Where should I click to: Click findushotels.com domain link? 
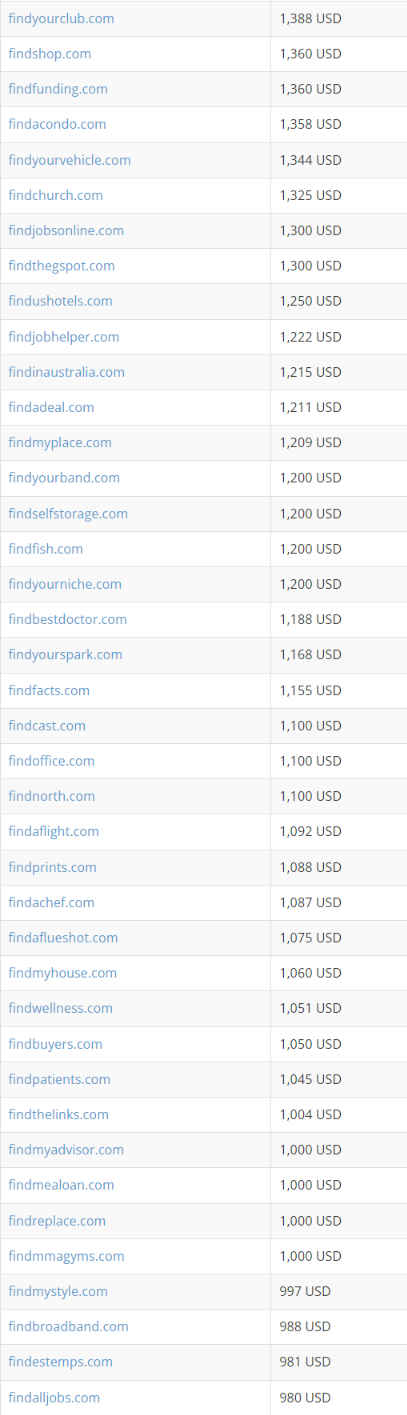click(x=60, y=301)
